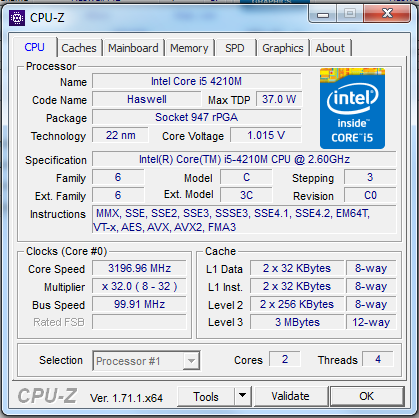Click the Tools button

[206, 396]
